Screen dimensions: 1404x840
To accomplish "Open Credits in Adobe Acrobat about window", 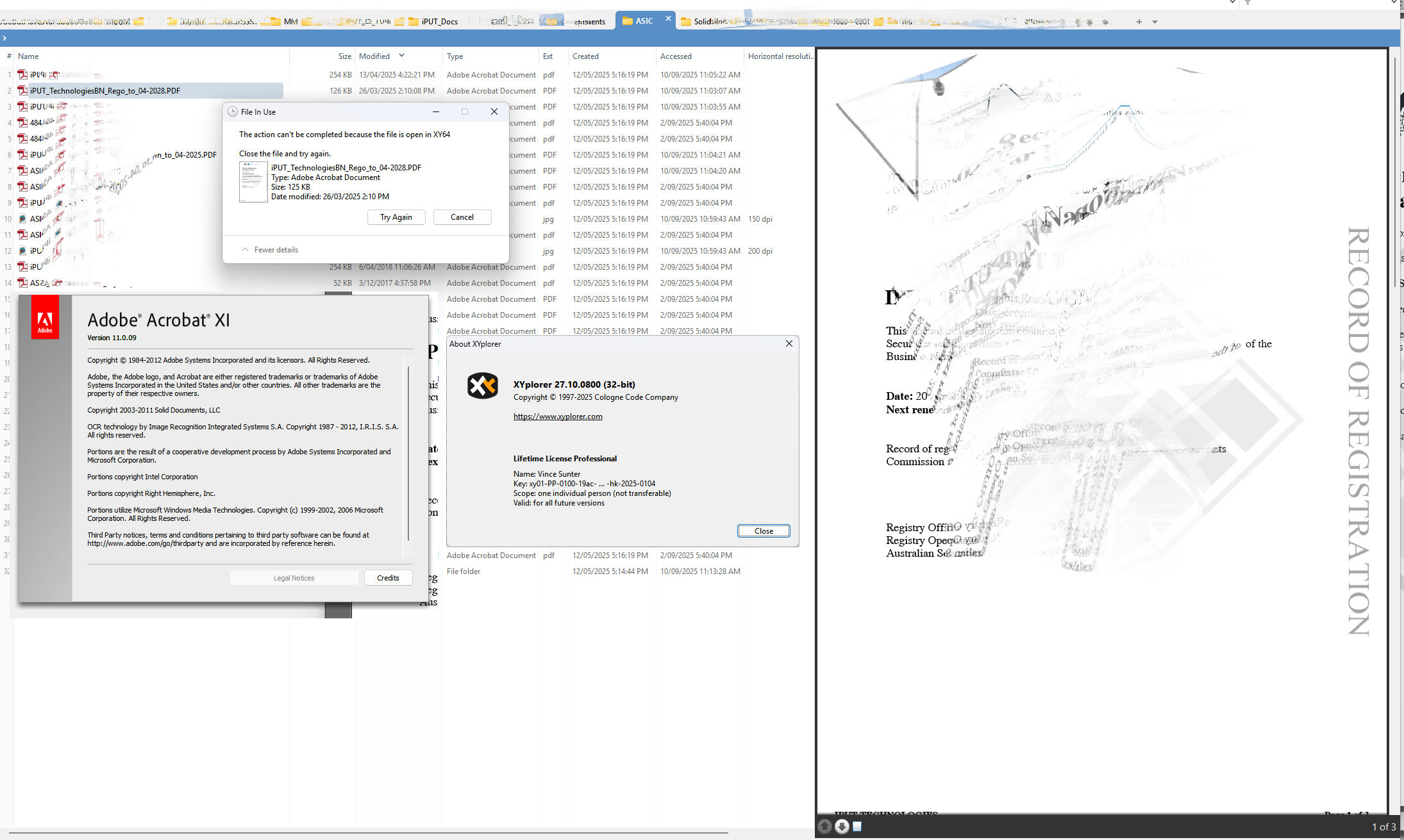I will click(387, 578).
